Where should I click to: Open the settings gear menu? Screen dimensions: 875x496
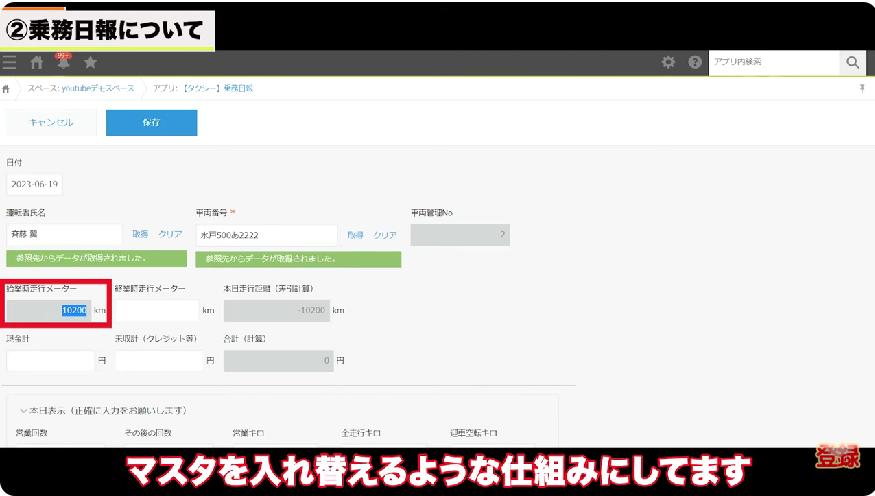click(668, 62)
